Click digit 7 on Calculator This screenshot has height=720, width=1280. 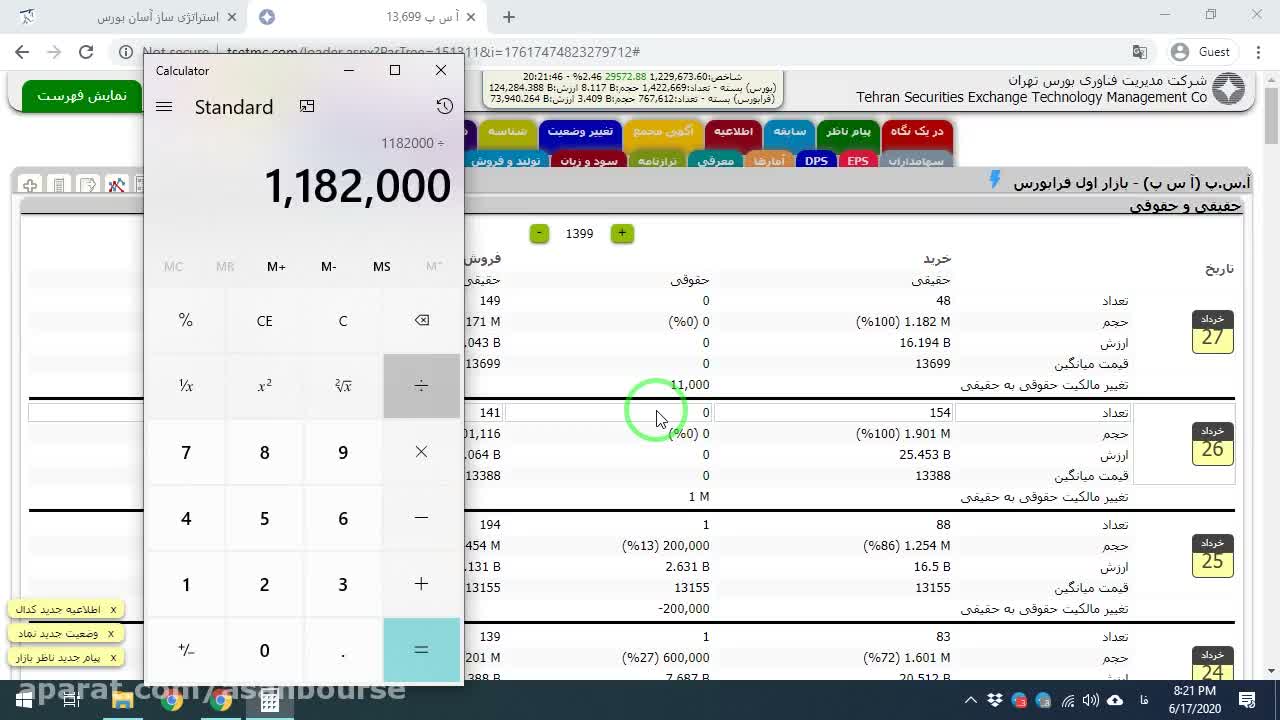pos(186,452)
